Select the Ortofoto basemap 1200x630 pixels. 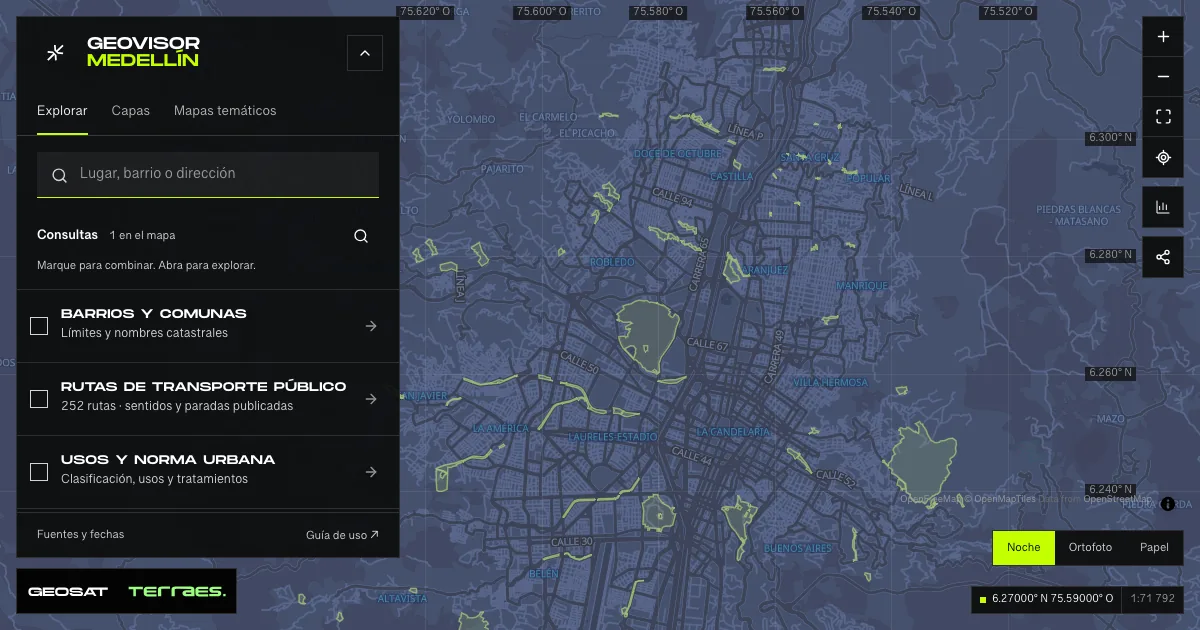1090,548
